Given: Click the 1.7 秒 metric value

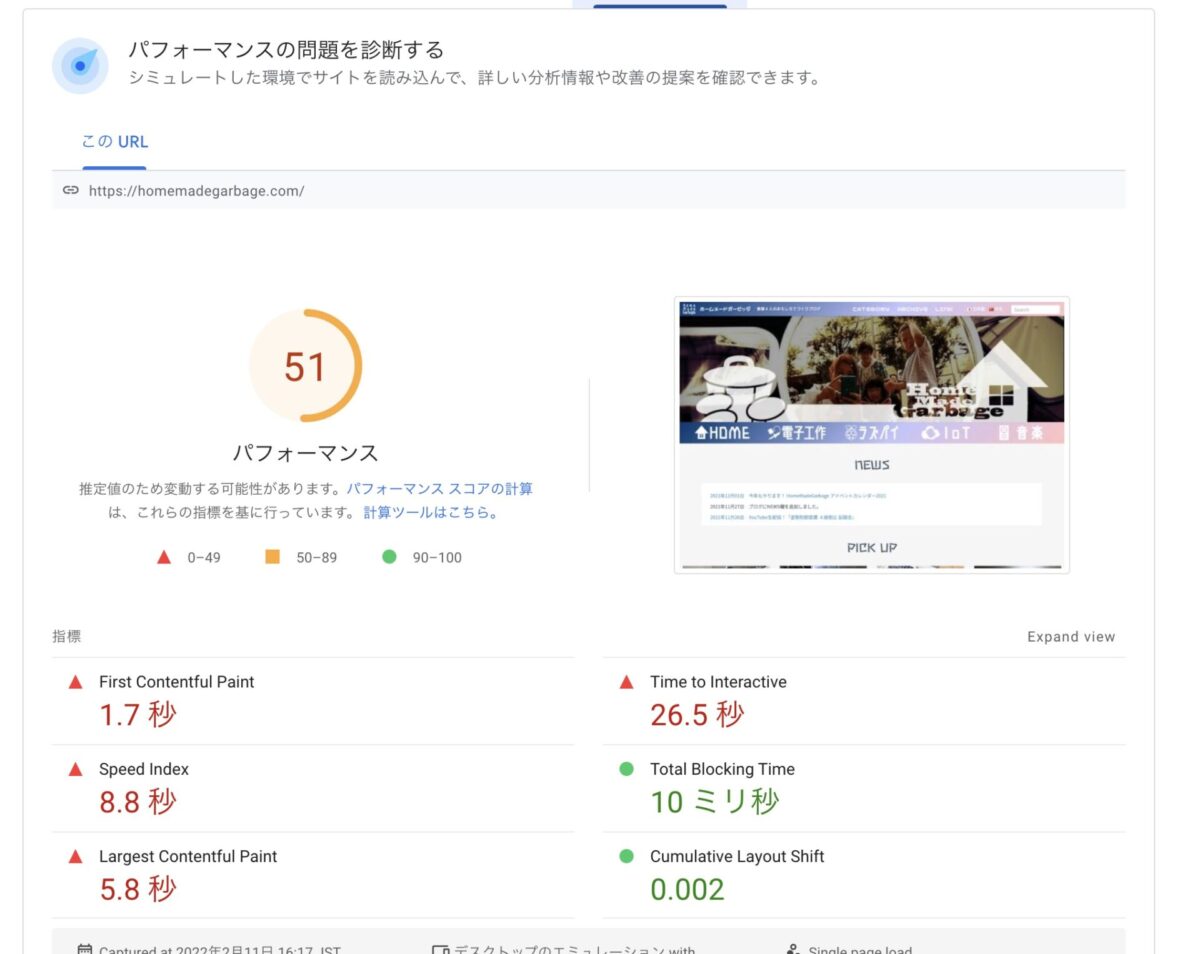Looking at the screenshot, I should coord(138,714).
